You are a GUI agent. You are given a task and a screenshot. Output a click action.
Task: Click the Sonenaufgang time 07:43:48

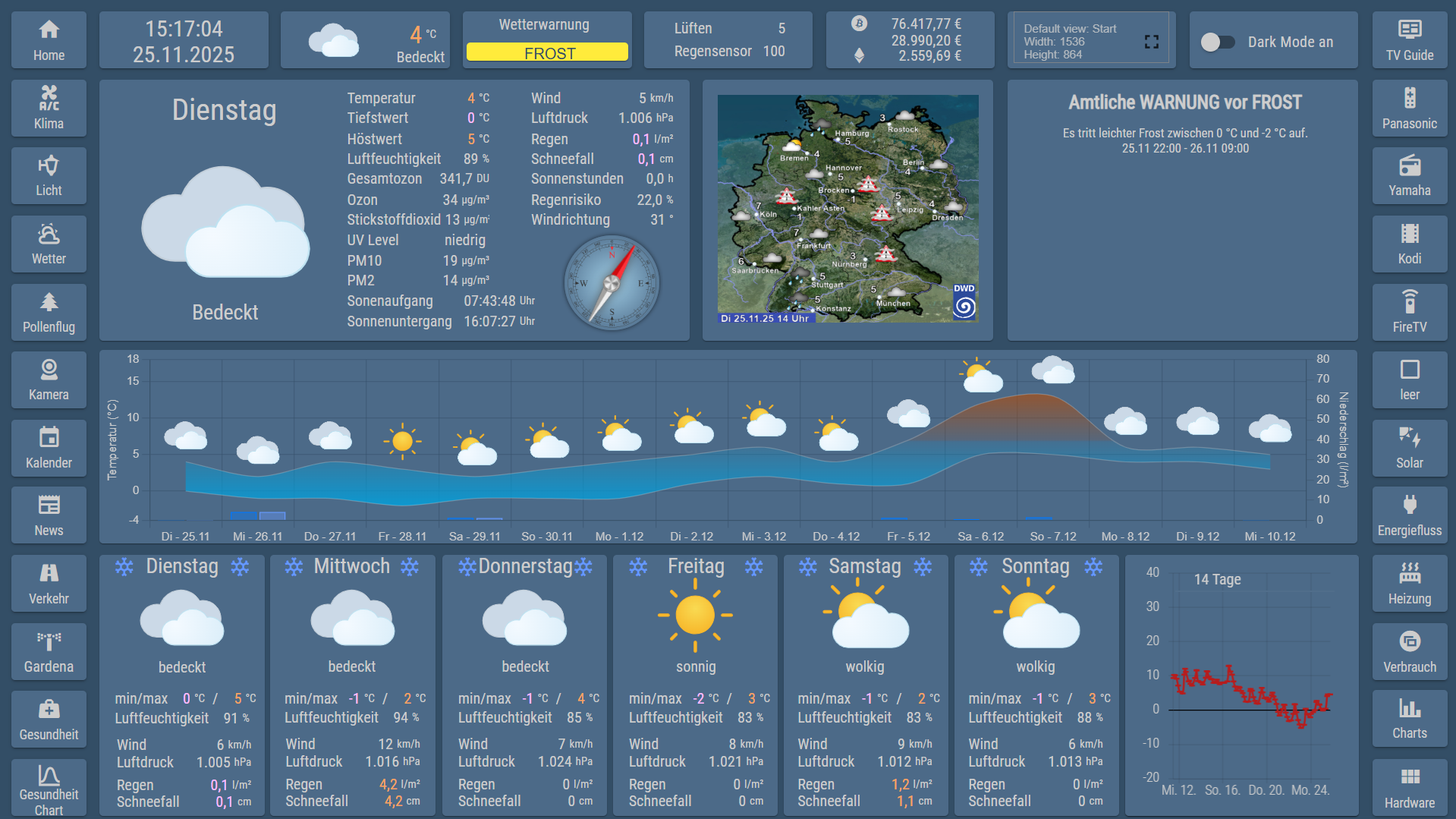tap(489, 301)
